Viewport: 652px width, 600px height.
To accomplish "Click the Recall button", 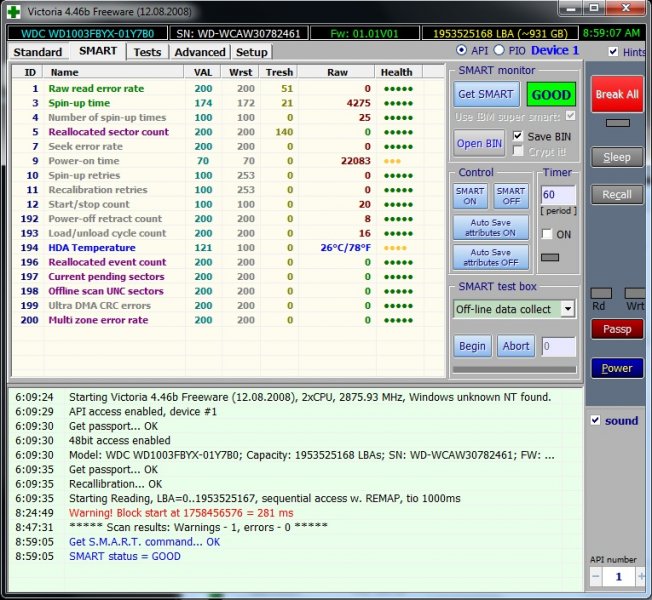I will pos(617,195).
